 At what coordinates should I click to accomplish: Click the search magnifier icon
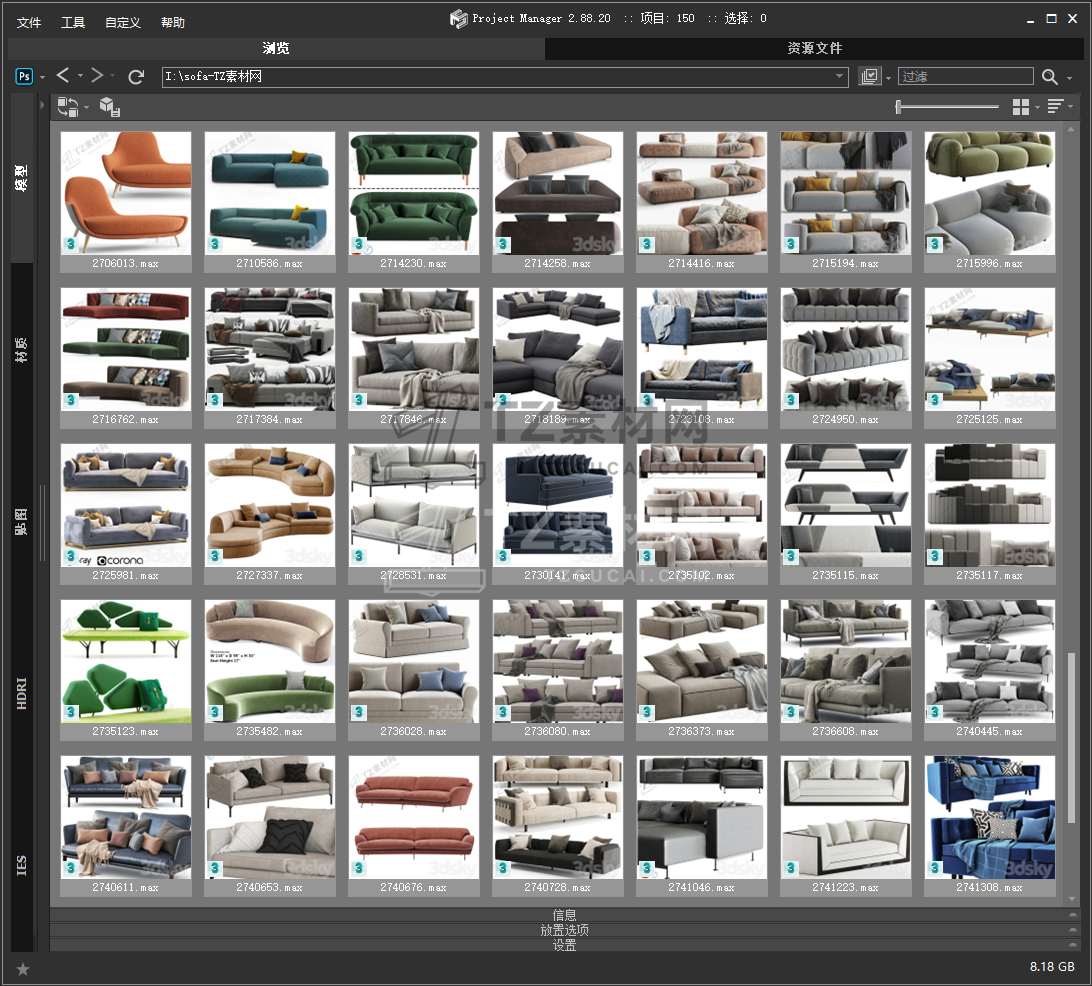(1049, 77)
